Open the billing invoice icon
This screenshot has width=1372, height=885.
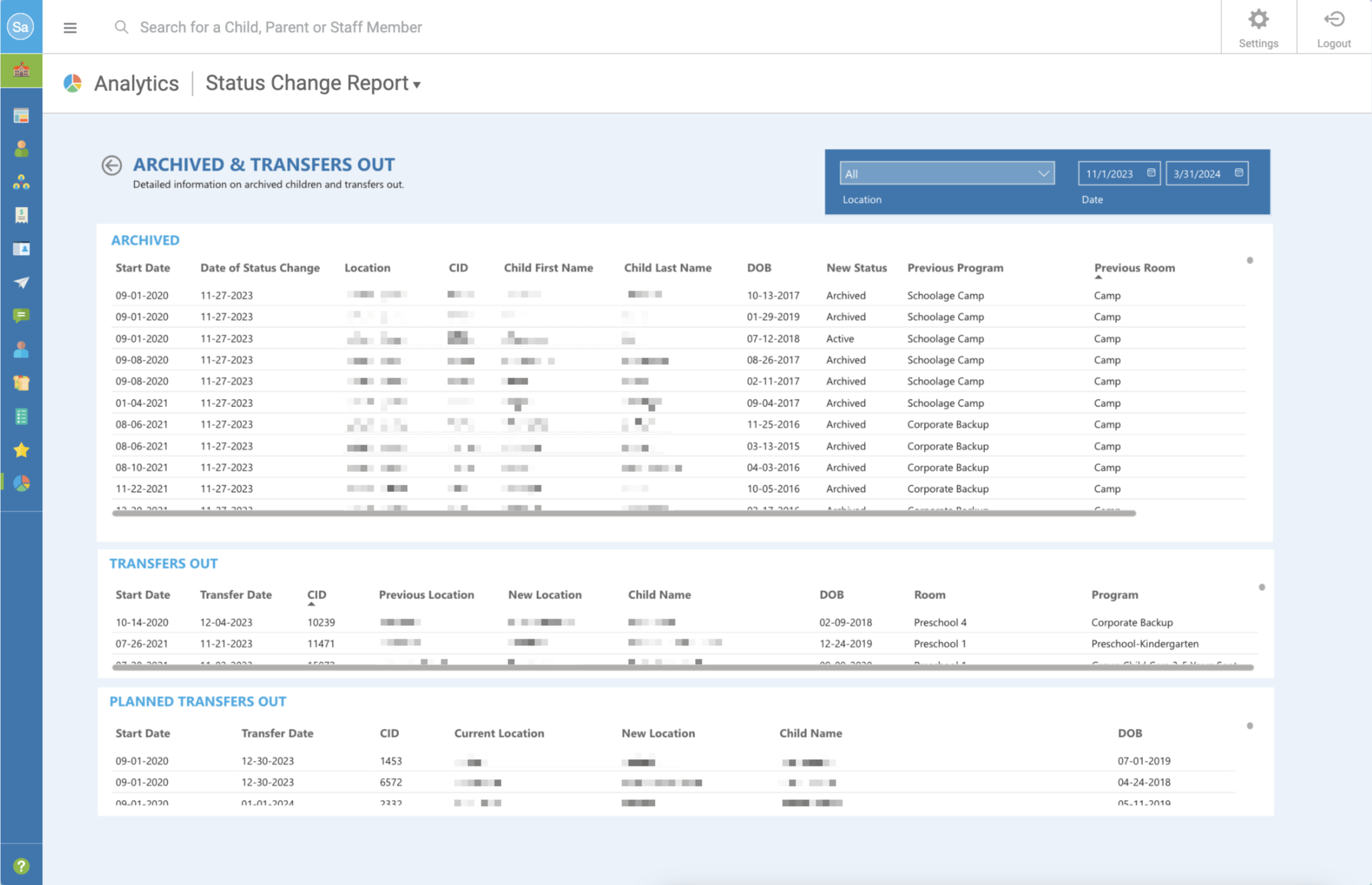21,215
